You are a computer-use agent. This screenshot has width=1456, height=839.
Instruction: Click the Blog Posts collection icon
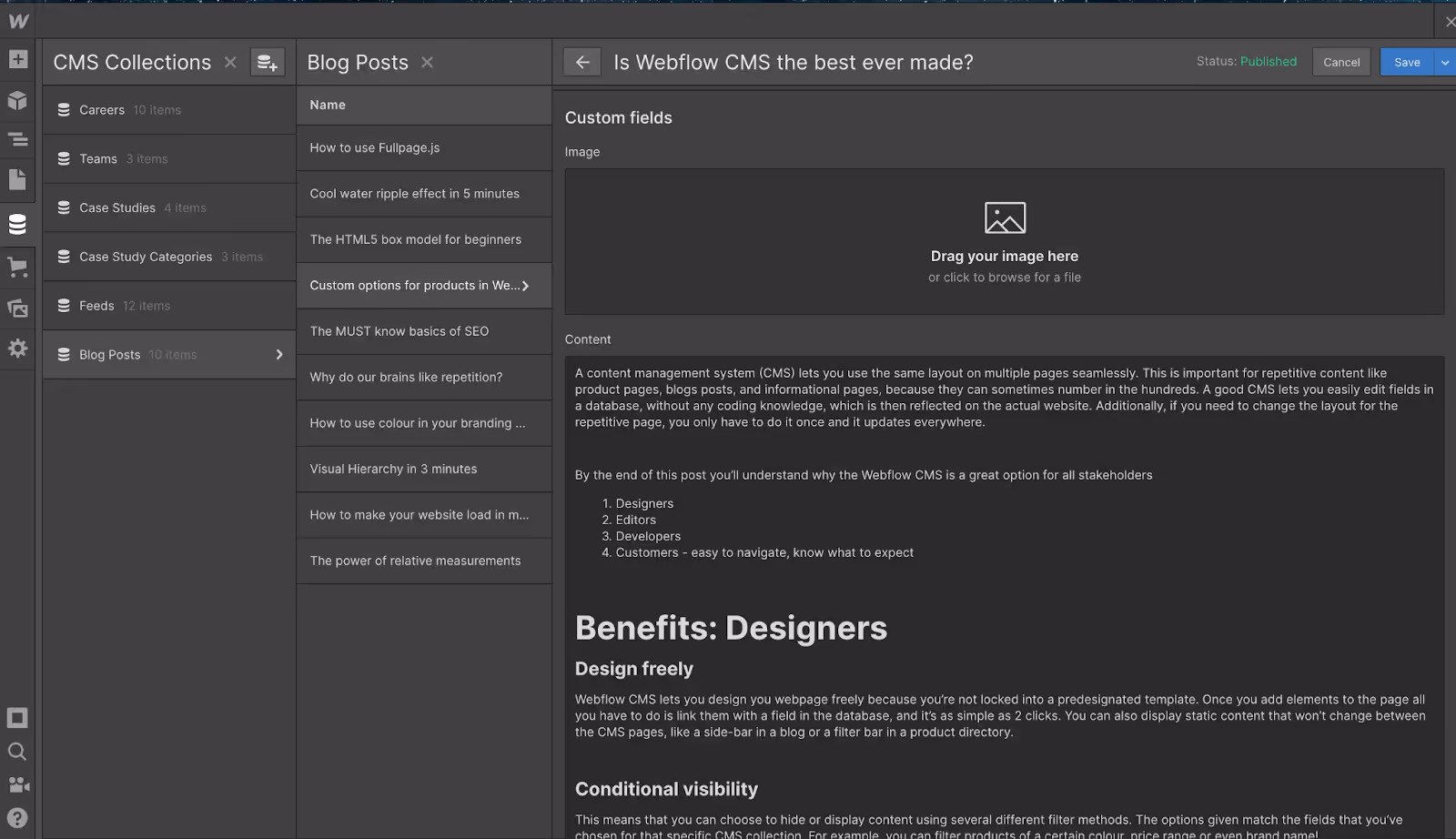64,355
